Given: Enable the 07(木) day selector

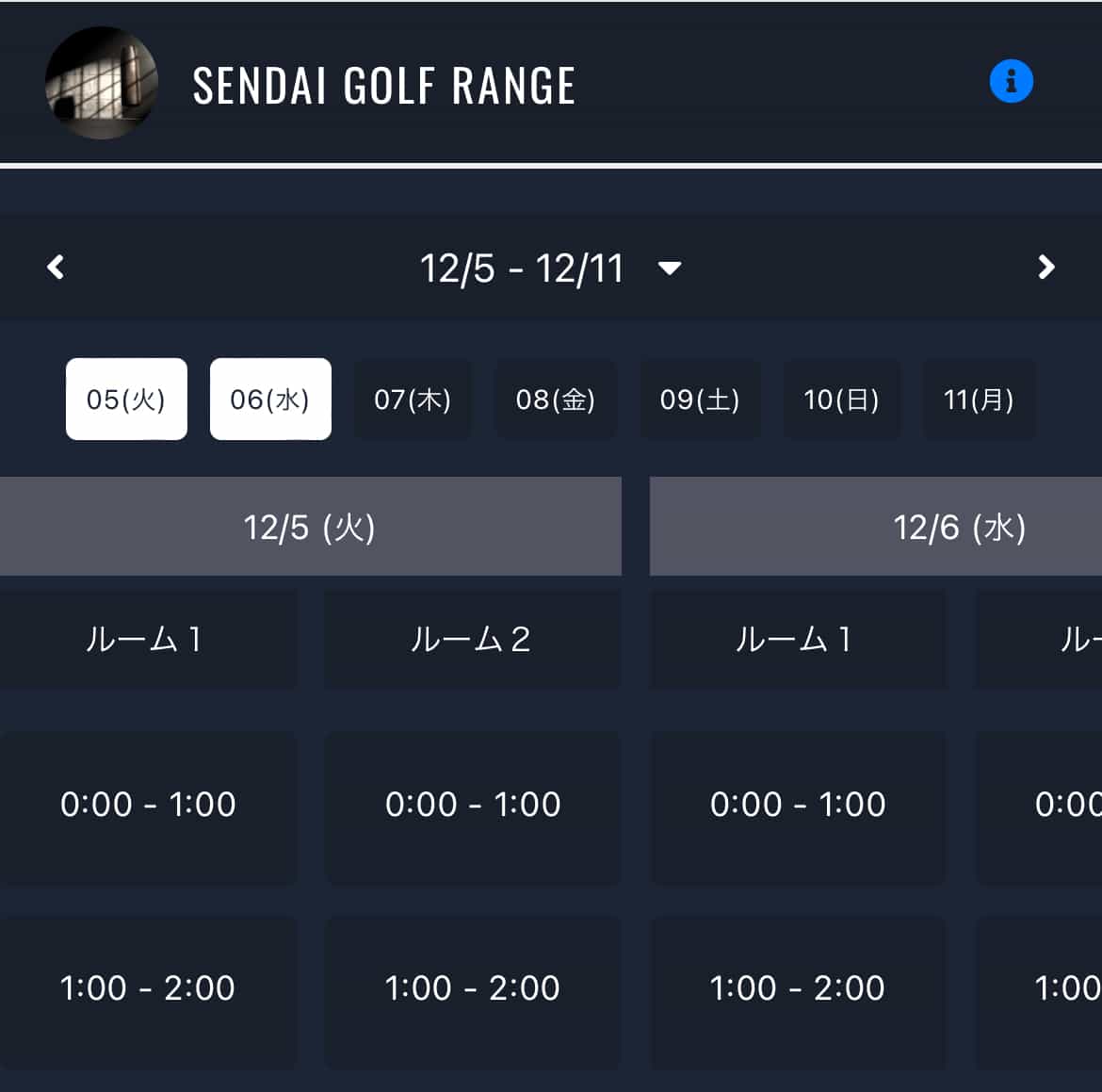Looking at the screenshot, I should pyautogui.click(x=413, y=399).
